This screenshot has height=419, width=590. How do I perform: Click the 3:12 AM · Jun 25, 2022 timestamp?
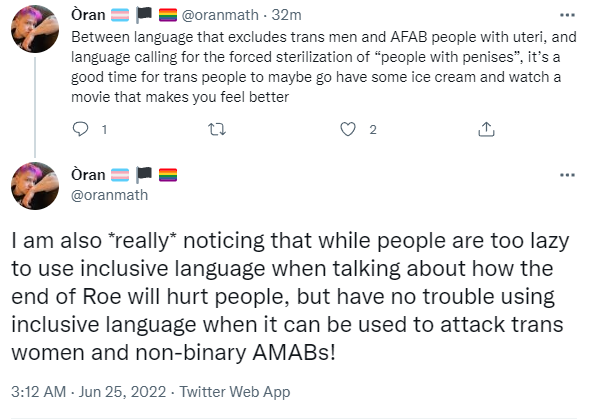coord(88,392)
